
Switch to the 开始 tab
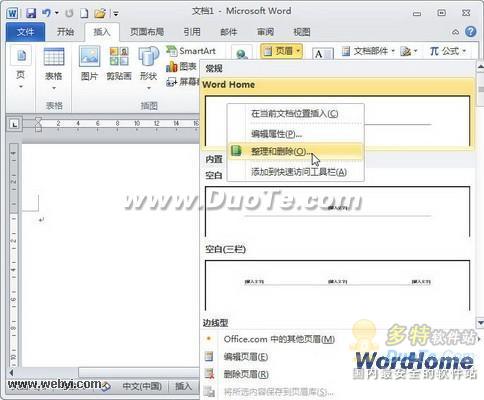65,32
